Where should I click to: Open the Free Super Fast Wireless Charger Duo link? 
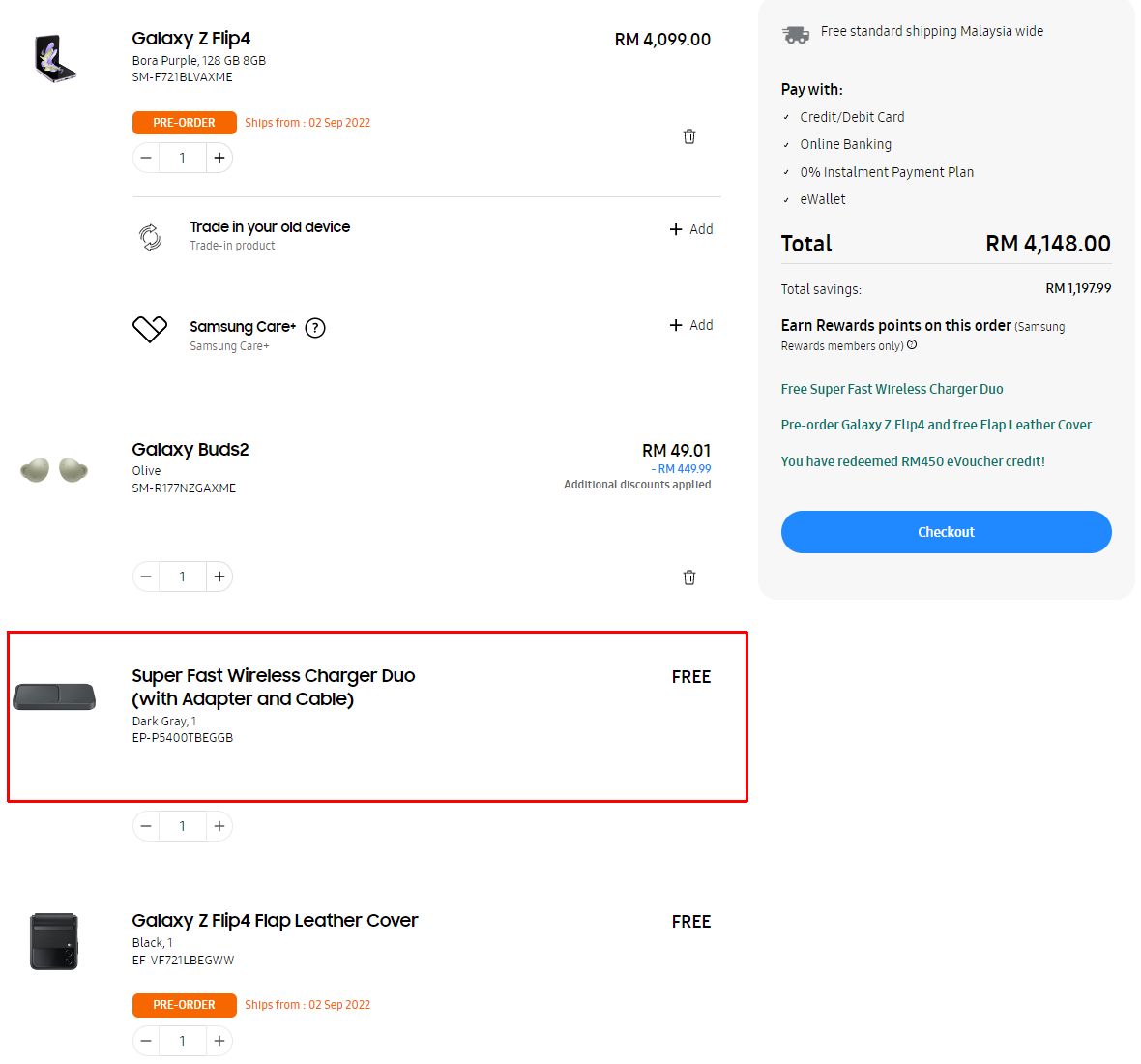click(x=892, y=389)
